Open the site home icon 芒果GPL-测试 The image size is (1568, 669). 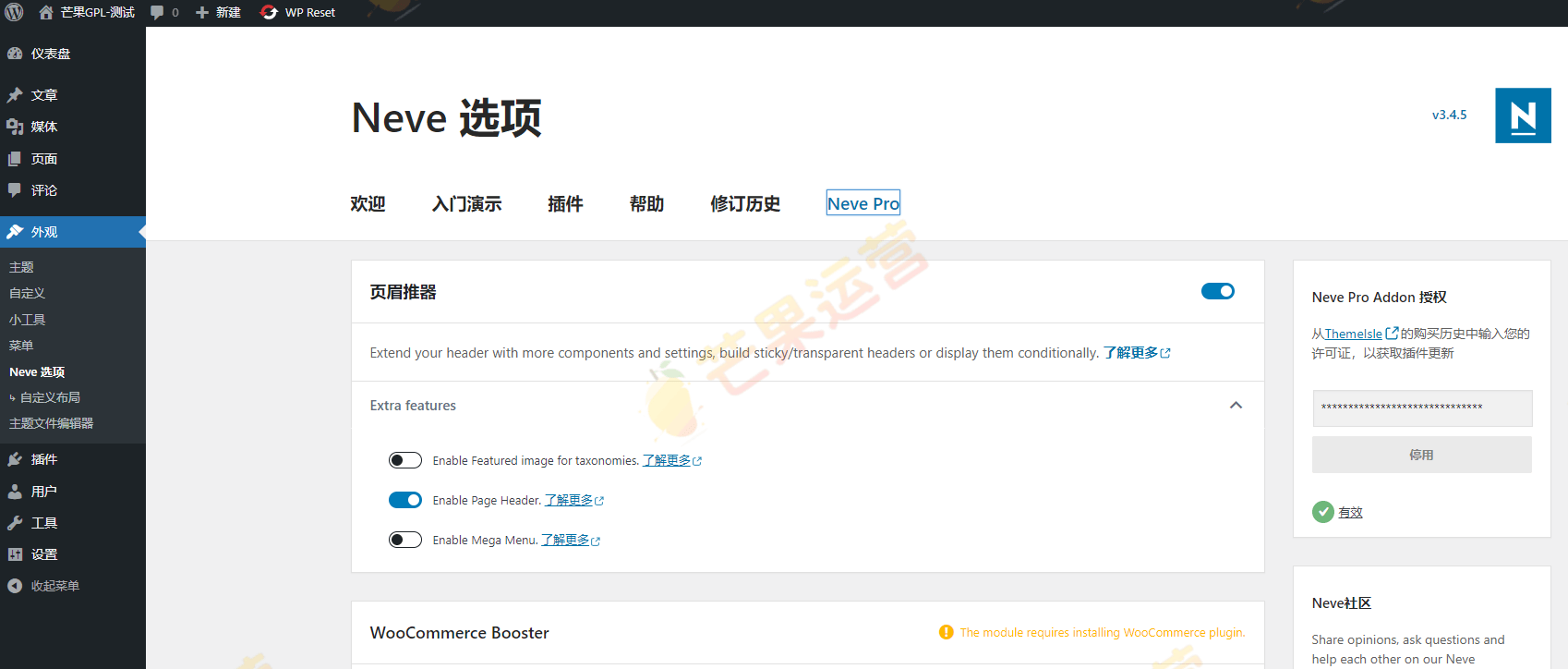pyautogui.click(x=46, y=12)
